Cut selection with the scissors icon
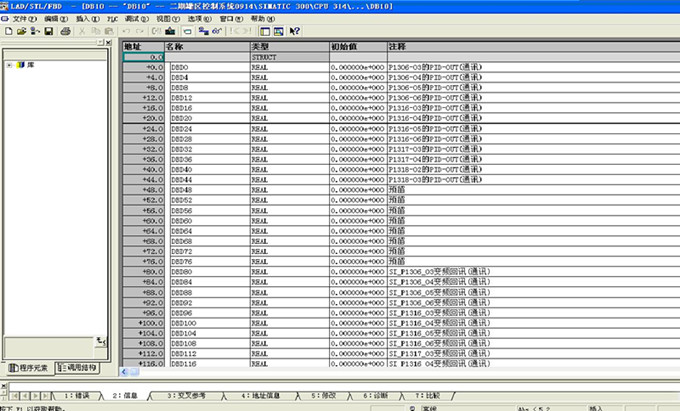 pos(82,31)
